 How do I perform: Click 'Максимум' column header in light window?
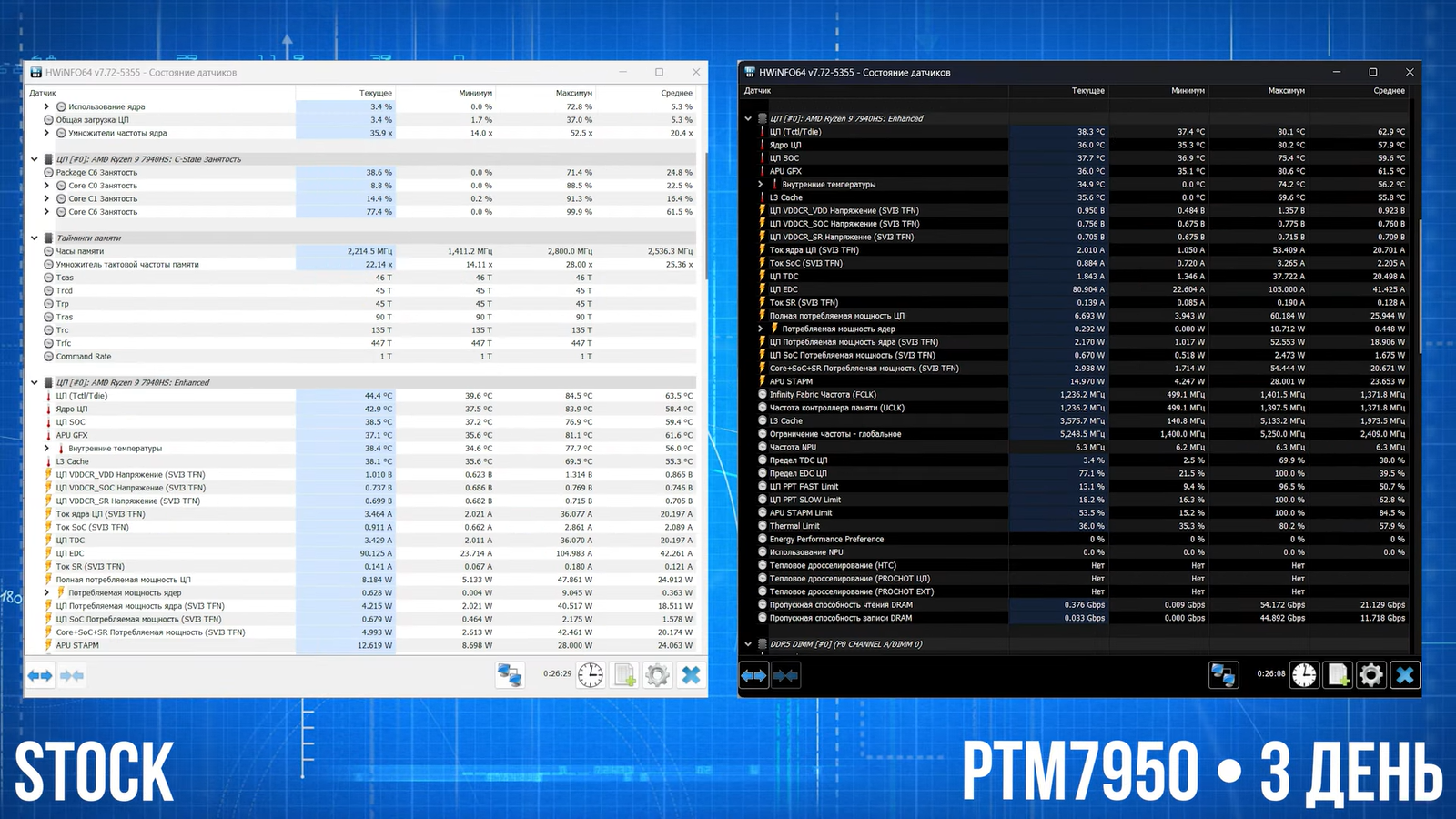573,93
